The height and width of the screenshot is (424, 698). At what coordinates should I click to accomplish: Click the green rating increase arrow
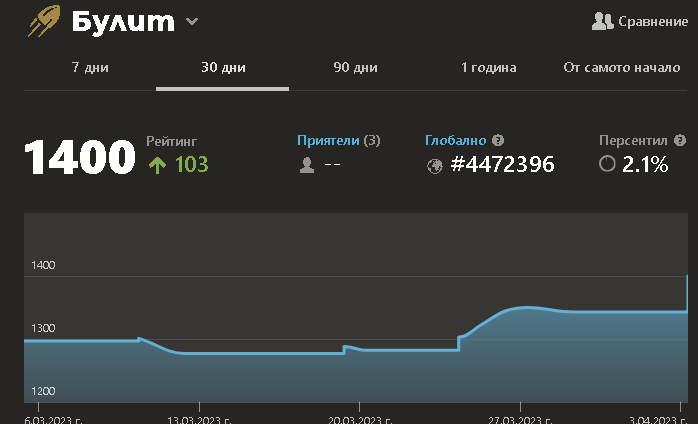point(157,165)
